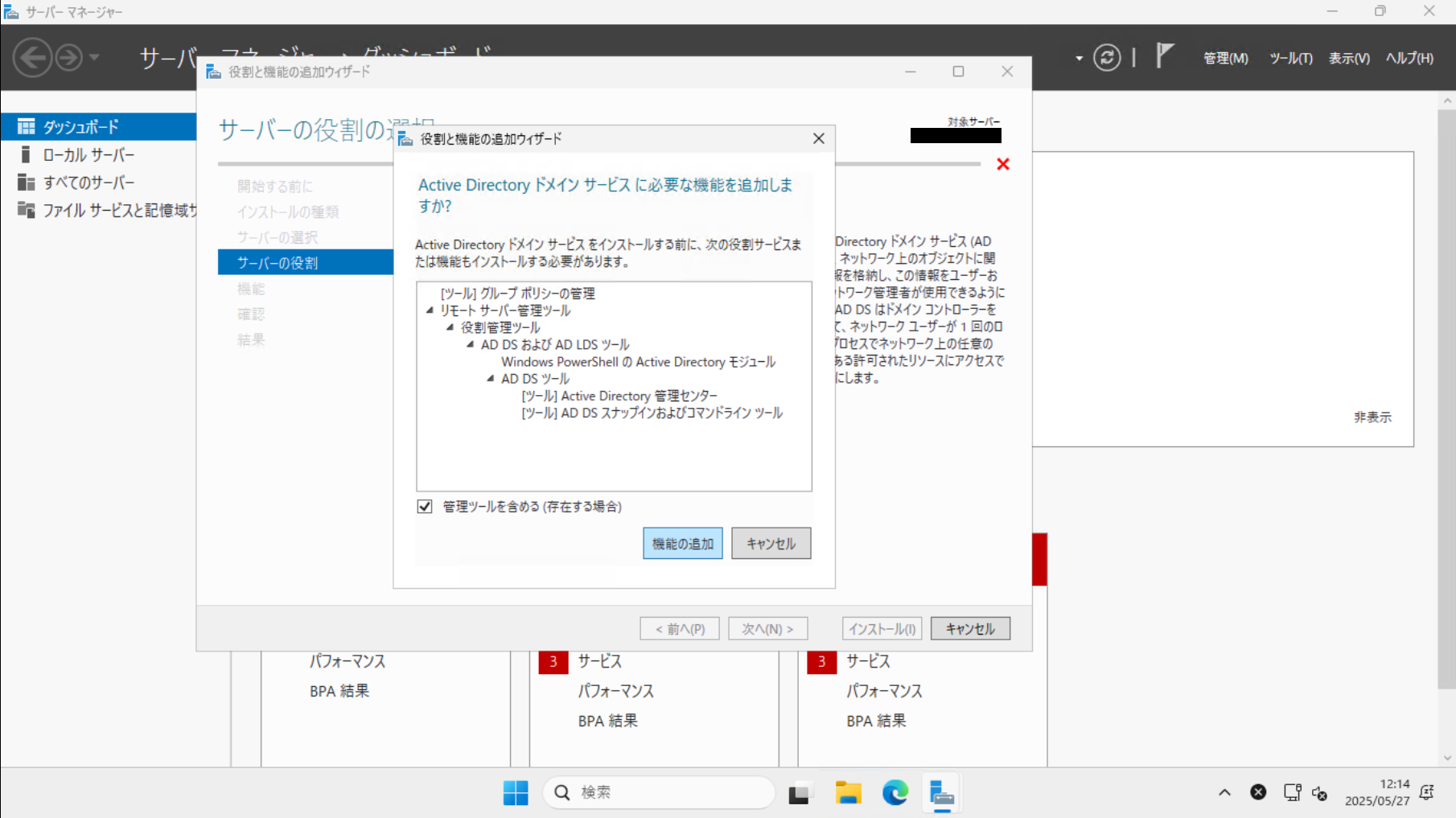Select [ツール] Active Directory 管理センター item

[619, 396]
